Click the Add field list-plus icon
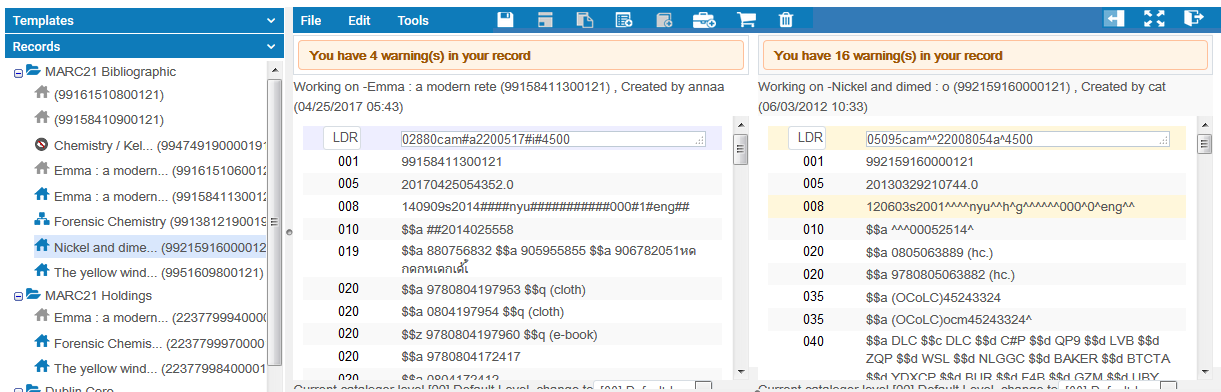Screen dimensions: 1221x392 pyautogui.click(x=624, y=19)
